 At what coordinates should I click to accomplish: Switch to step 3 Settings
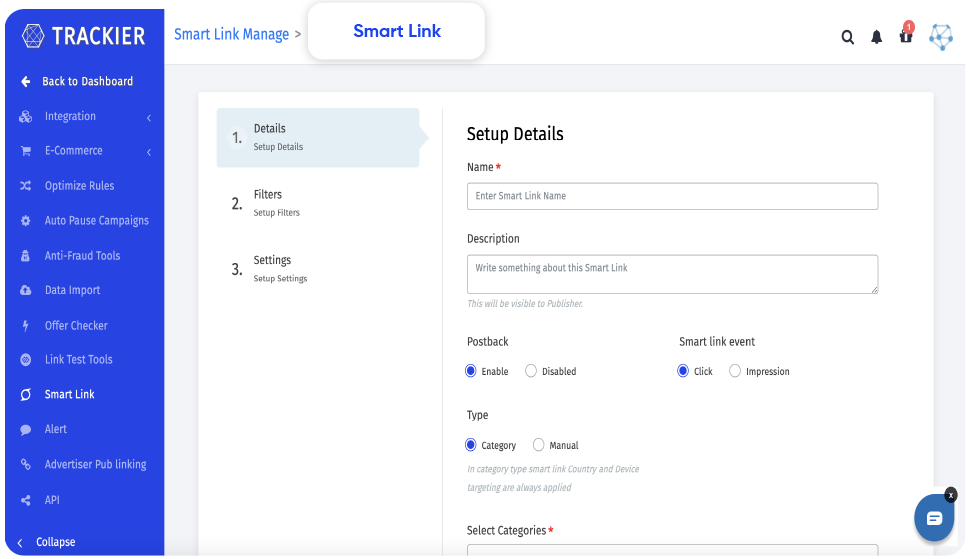(272, 268)
